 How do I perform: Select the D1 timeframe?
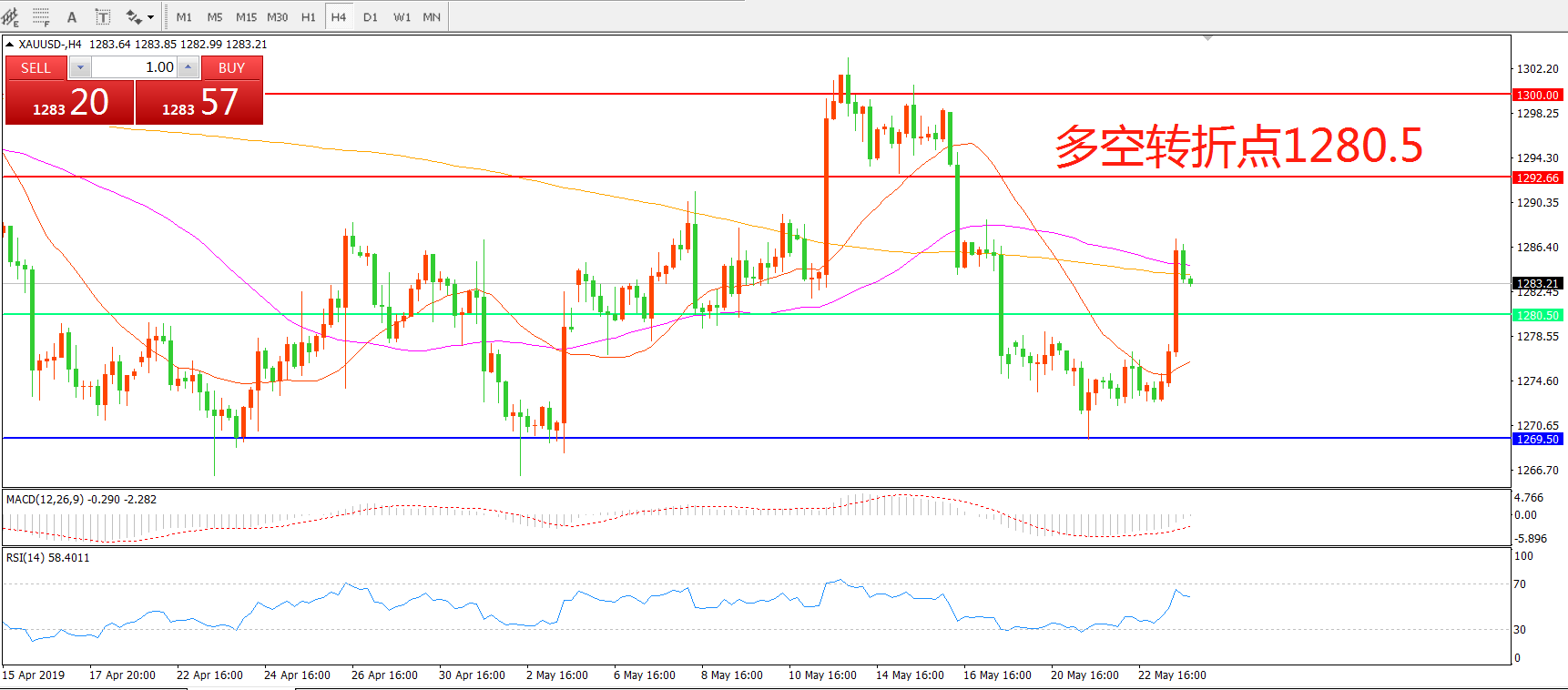pos(371,16)
